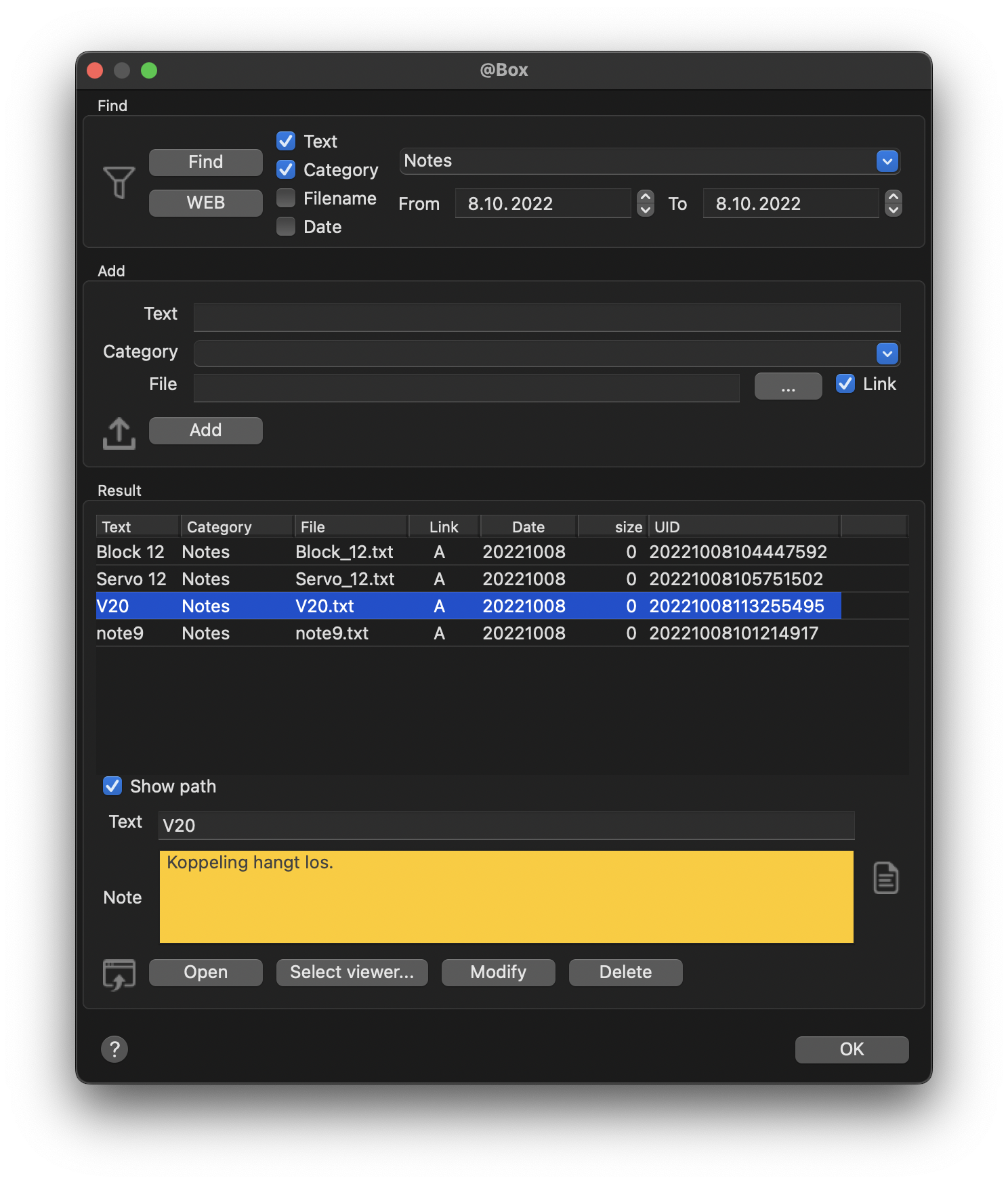Uncheck the Text search checkbox
This screenshot has width=1008, height=1184.
[x=286, y=141]
